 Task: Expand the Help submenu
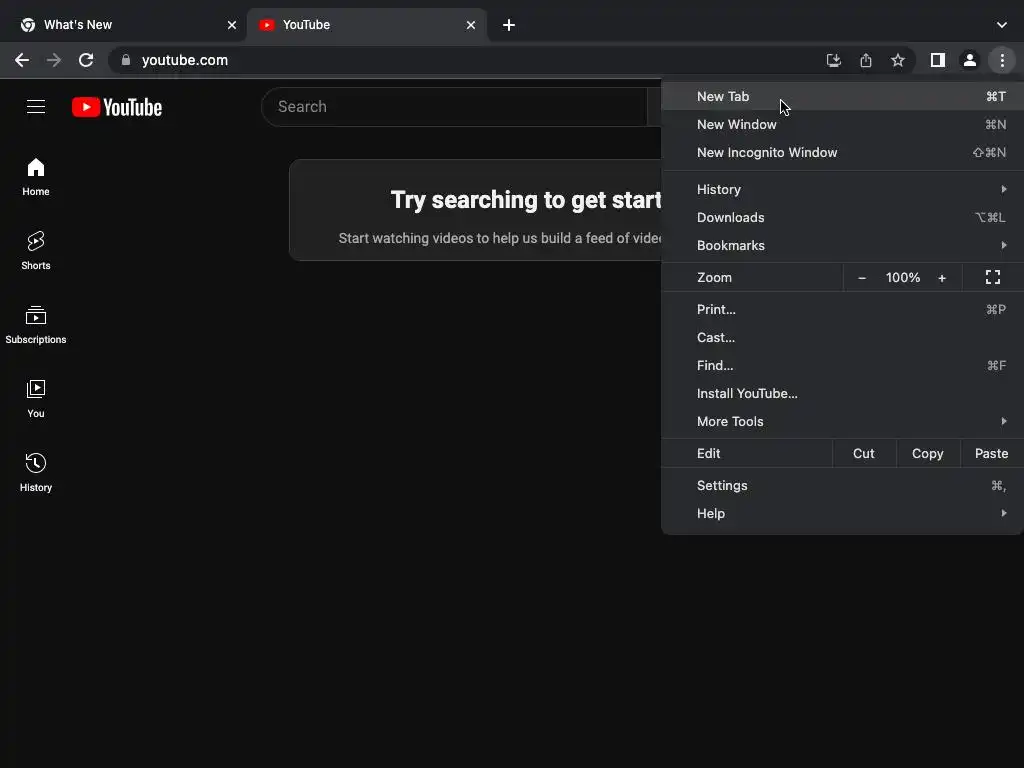(842, 513)
